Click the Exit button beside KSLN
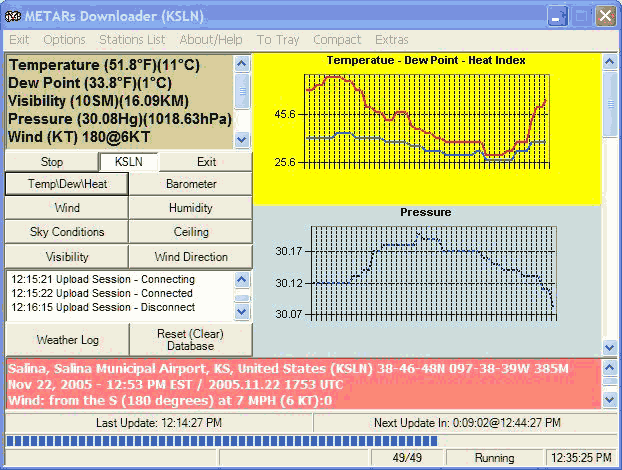Screen dimensions: 622x470 [x=206, y=161]
